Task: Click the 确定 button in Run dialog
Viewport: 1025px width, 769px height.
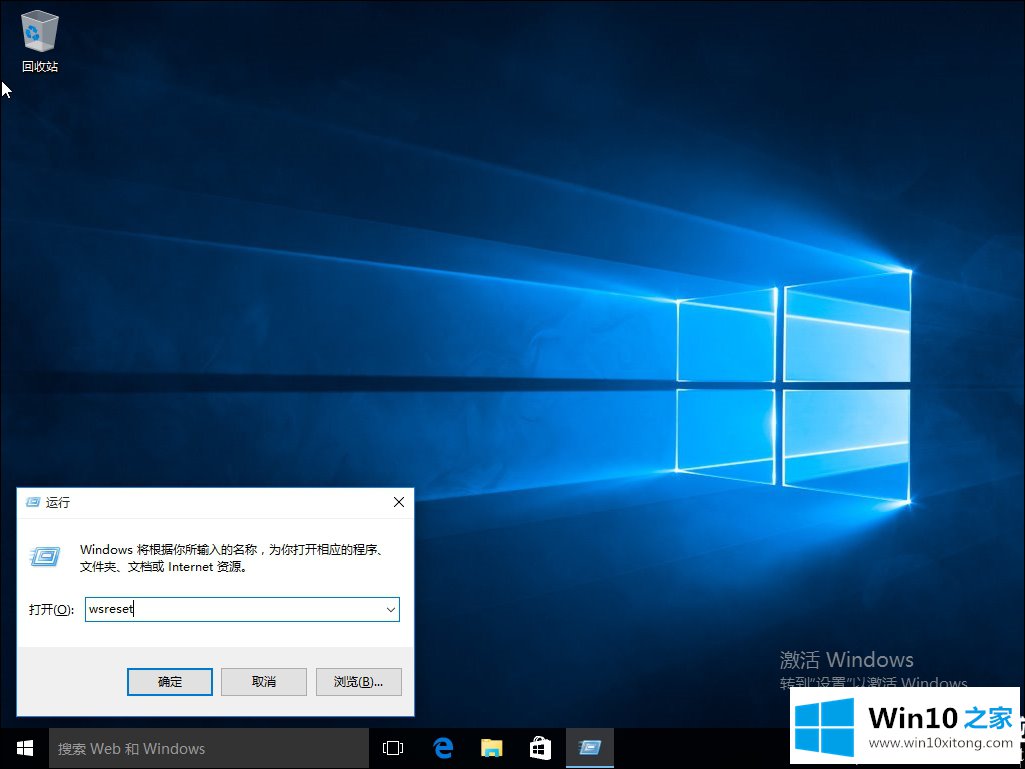Action: [170, 681]
